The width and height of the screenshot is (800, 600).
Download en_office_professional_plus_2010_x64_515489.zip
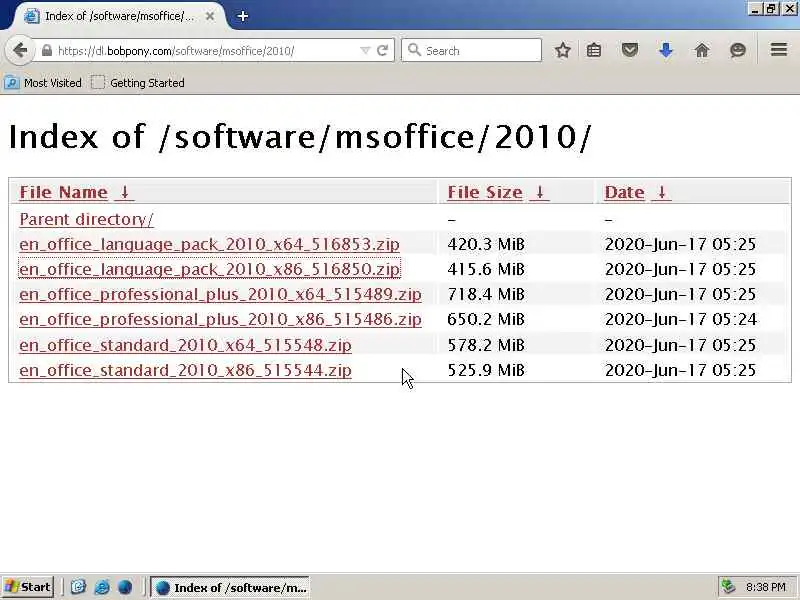[220, 294]
